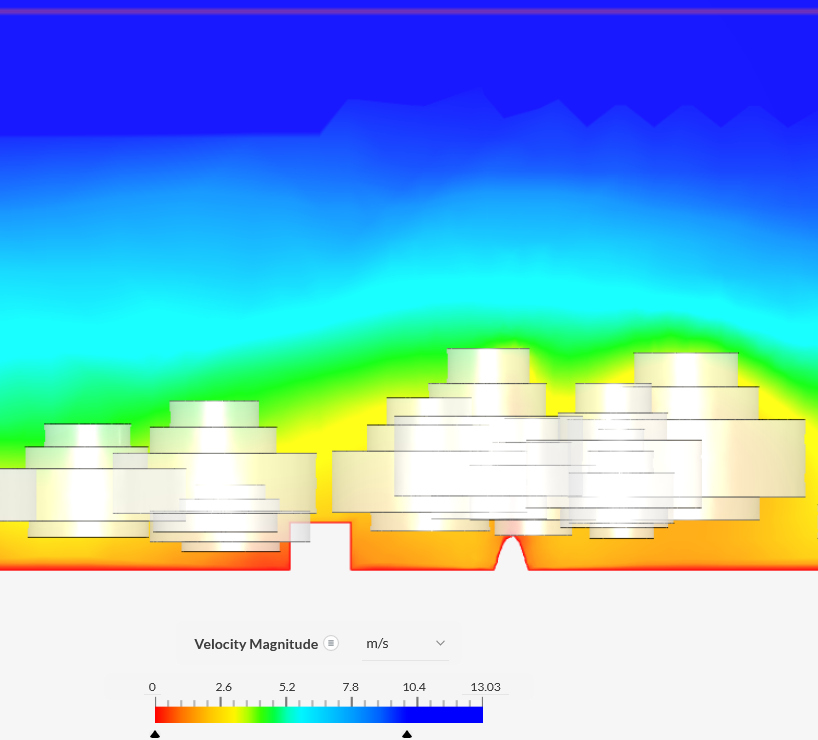818x740 pixels.
Task: Select the left range marker triangle
Action: pyautogui.click(x=155, y=733)
